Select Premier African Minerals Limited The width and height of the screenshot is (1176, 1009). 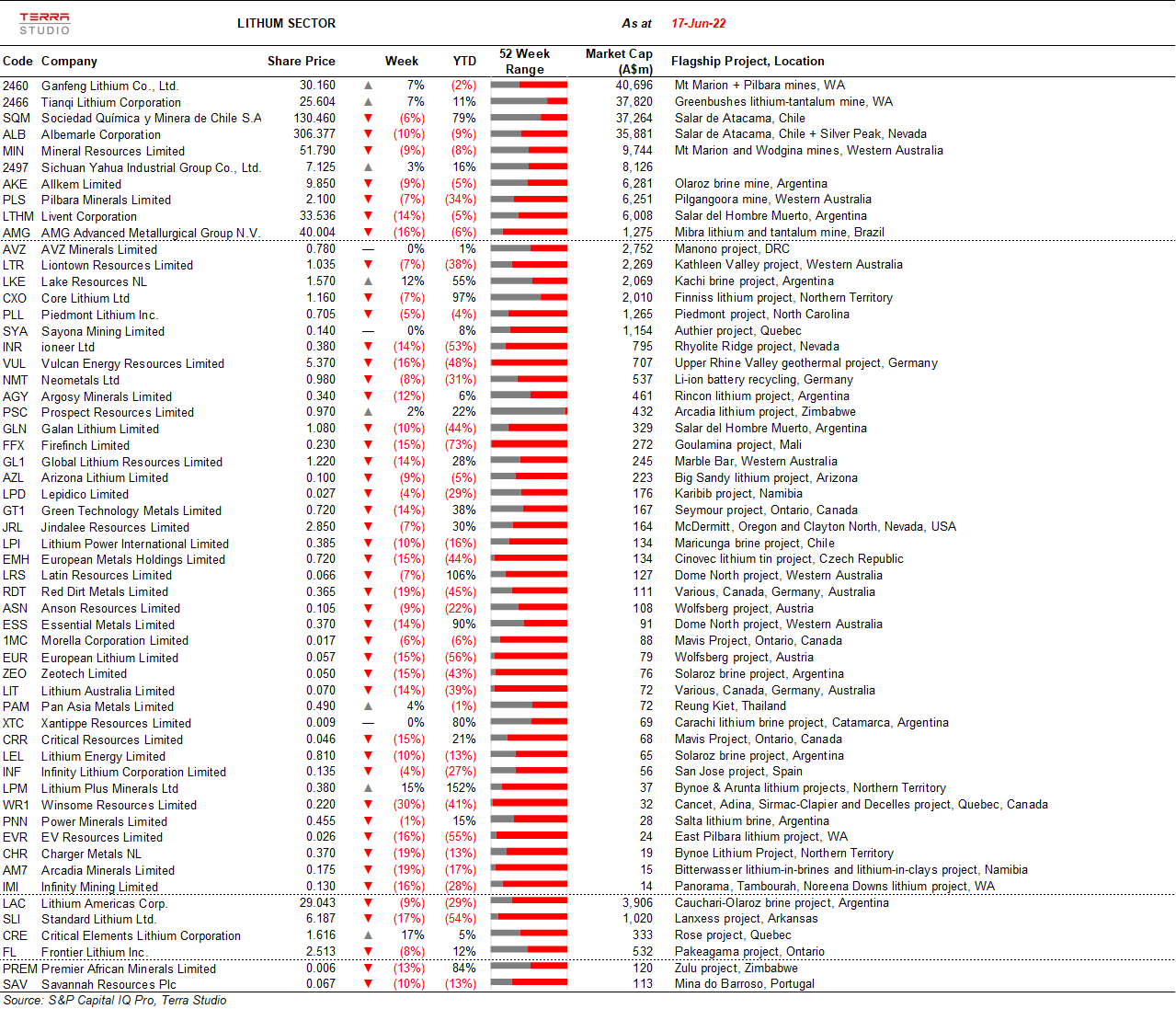pos(129,969)
